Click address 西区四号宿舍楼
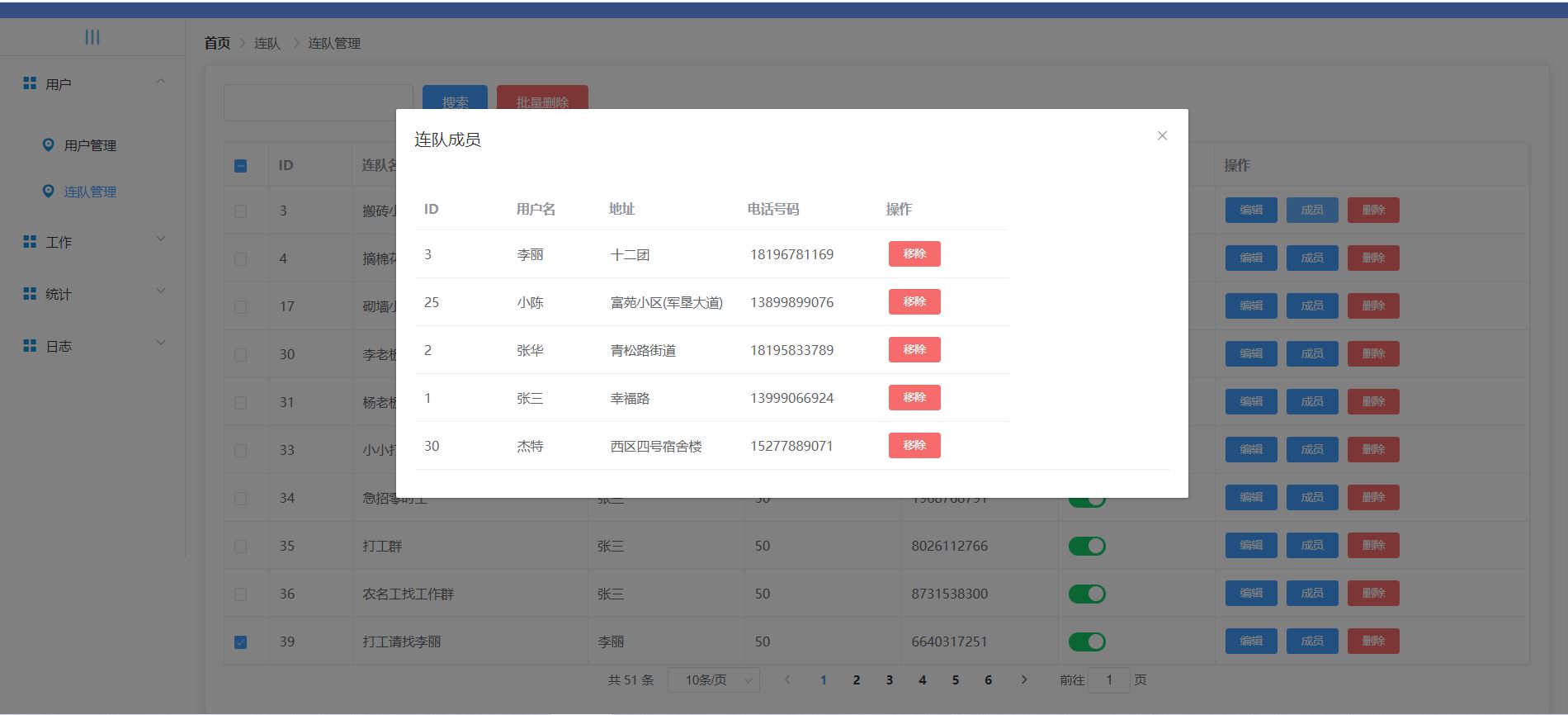 point(656,446)
